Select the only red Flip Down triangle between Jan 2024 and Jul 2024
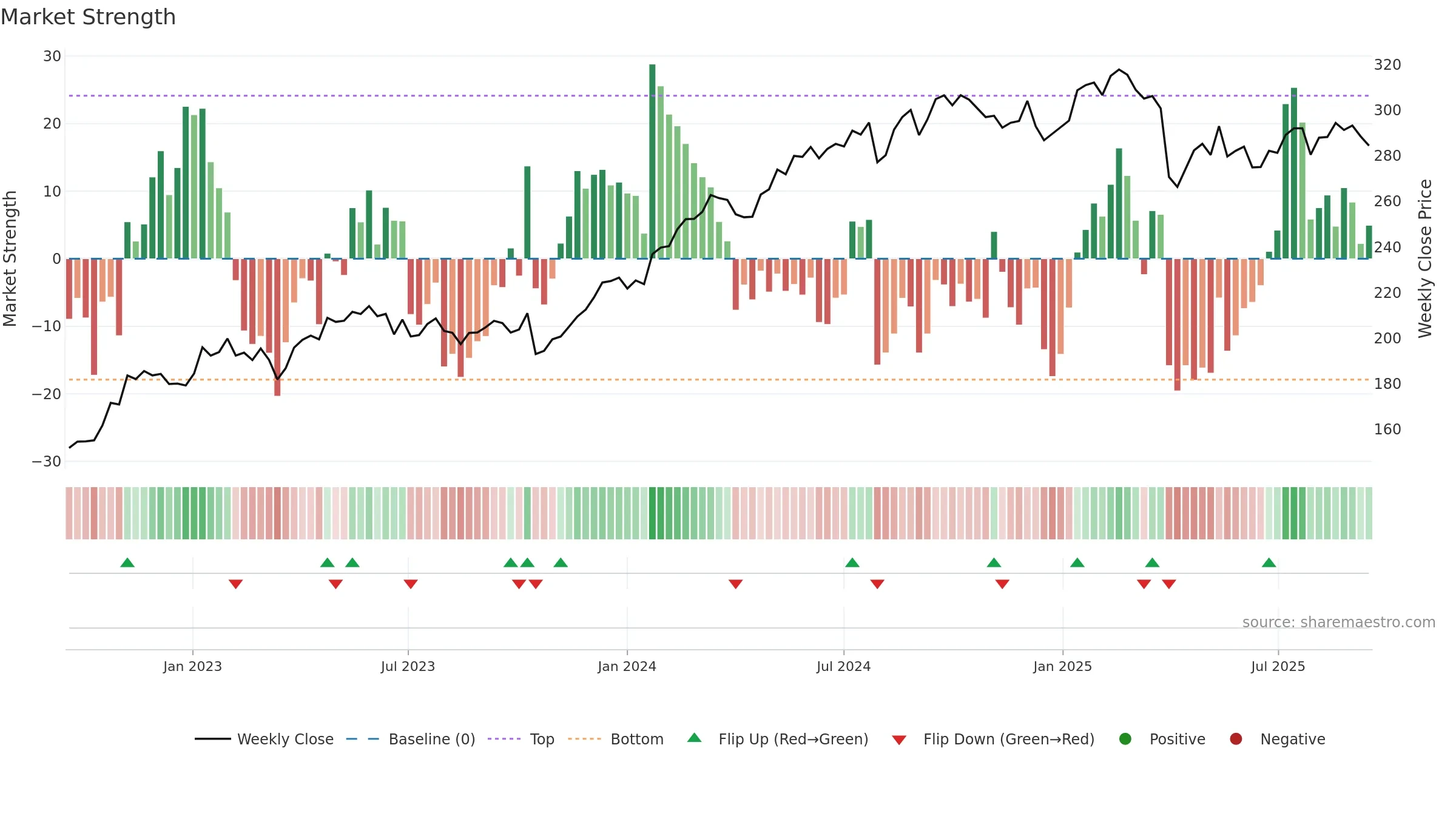 [x=736, y=584]
